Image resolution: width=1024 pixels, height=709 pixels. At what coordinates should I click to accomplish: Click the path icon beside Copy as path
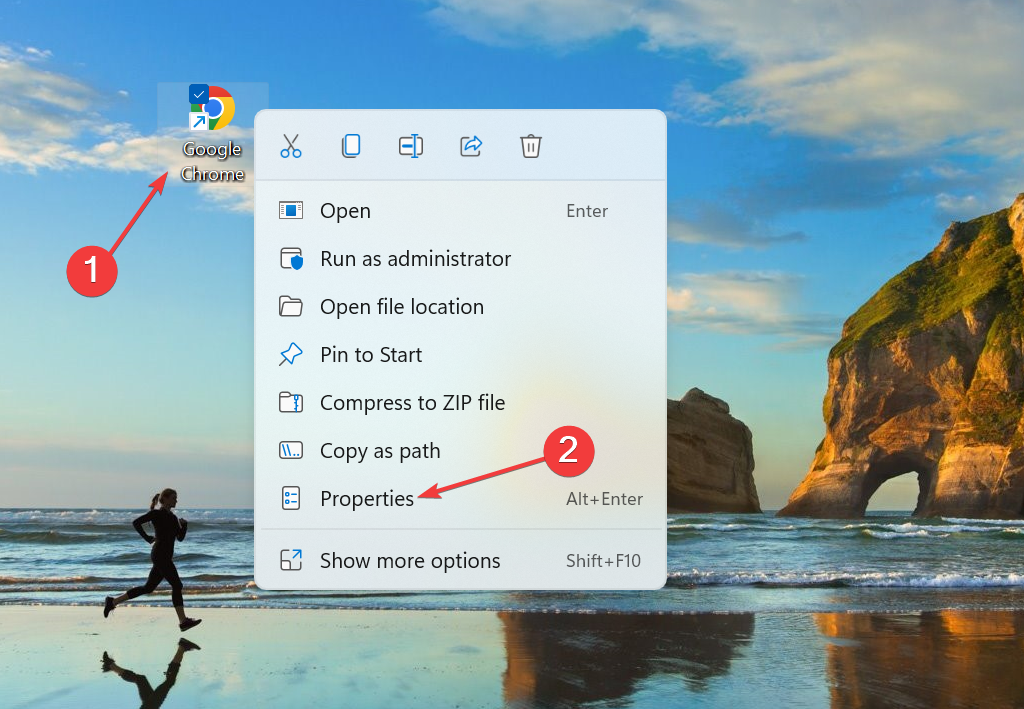point(291,450)
